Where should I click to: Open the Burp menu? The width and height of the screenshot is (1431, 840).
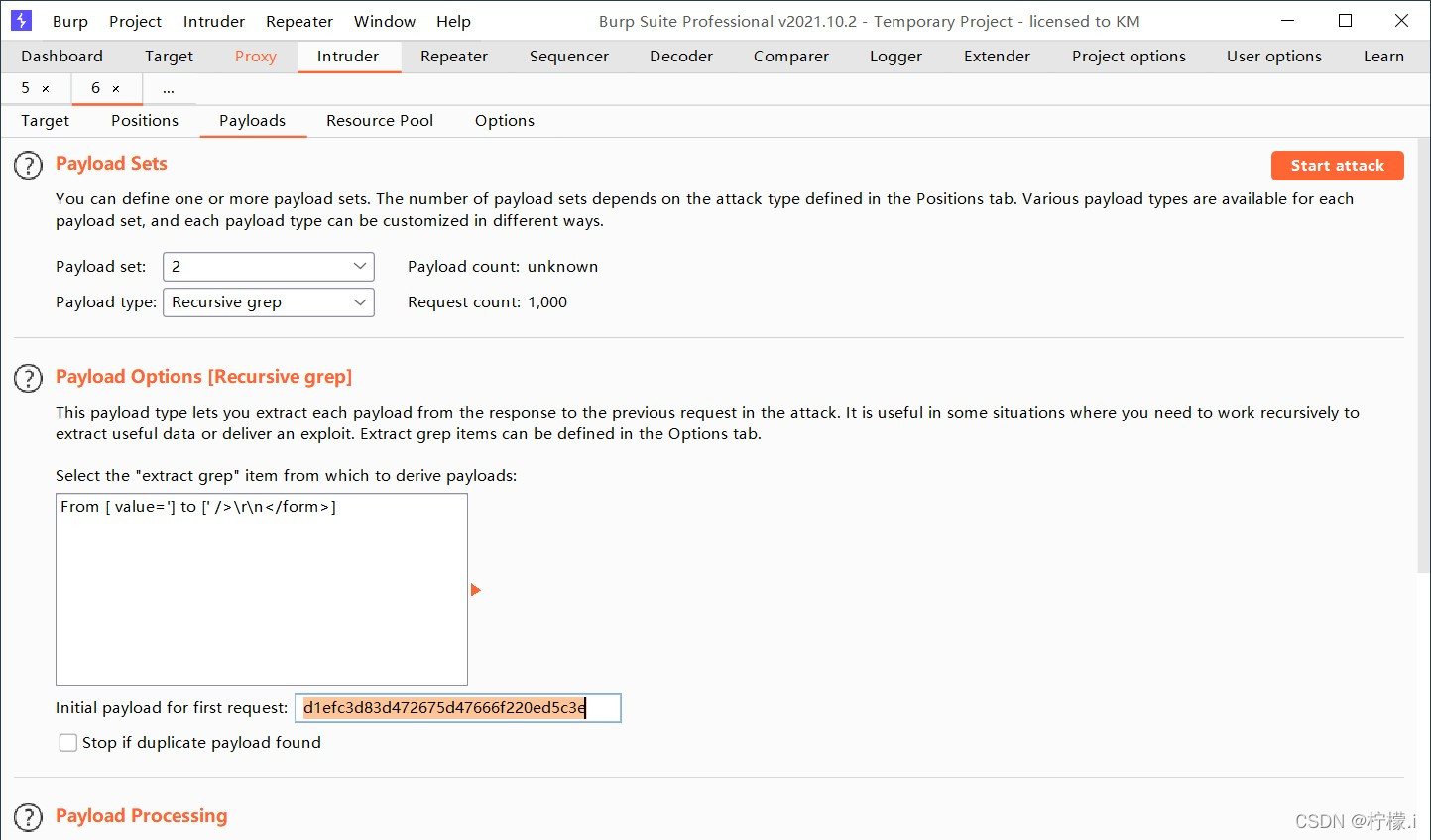point(70,21)
